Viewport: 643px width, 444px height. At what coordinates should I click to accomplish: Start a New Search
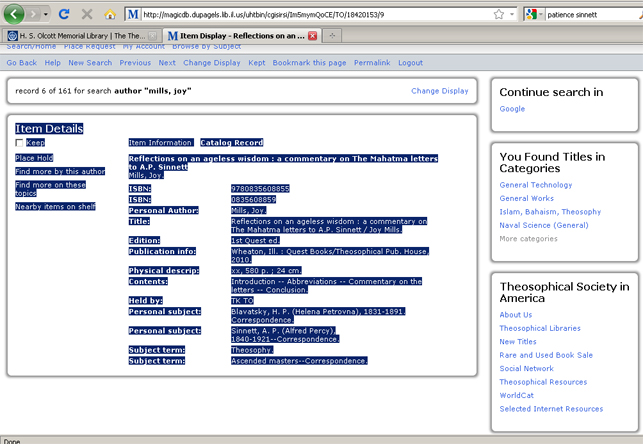(90, 63)
